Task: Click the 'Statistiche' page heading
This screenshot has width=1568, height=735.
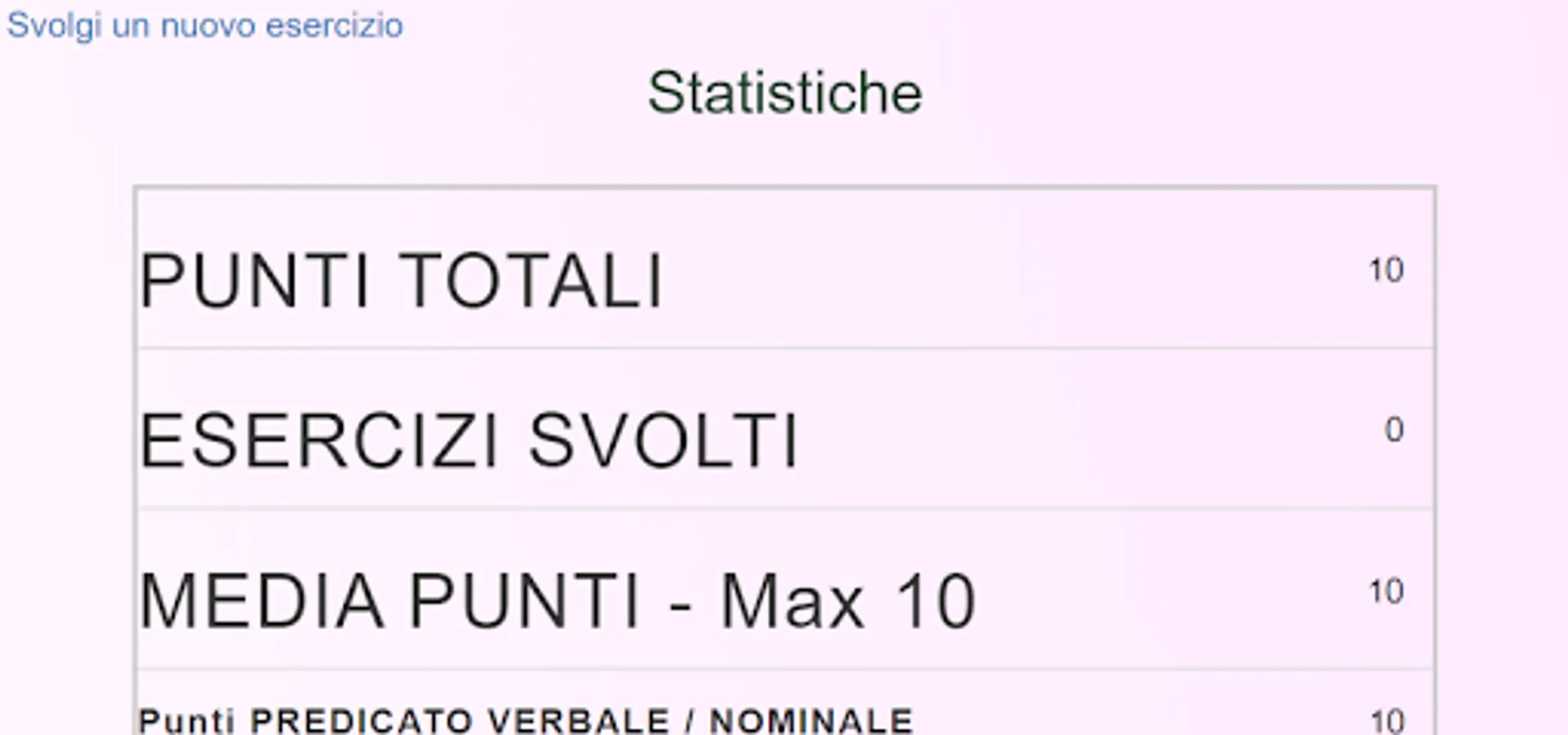Action: click(784, 92)
